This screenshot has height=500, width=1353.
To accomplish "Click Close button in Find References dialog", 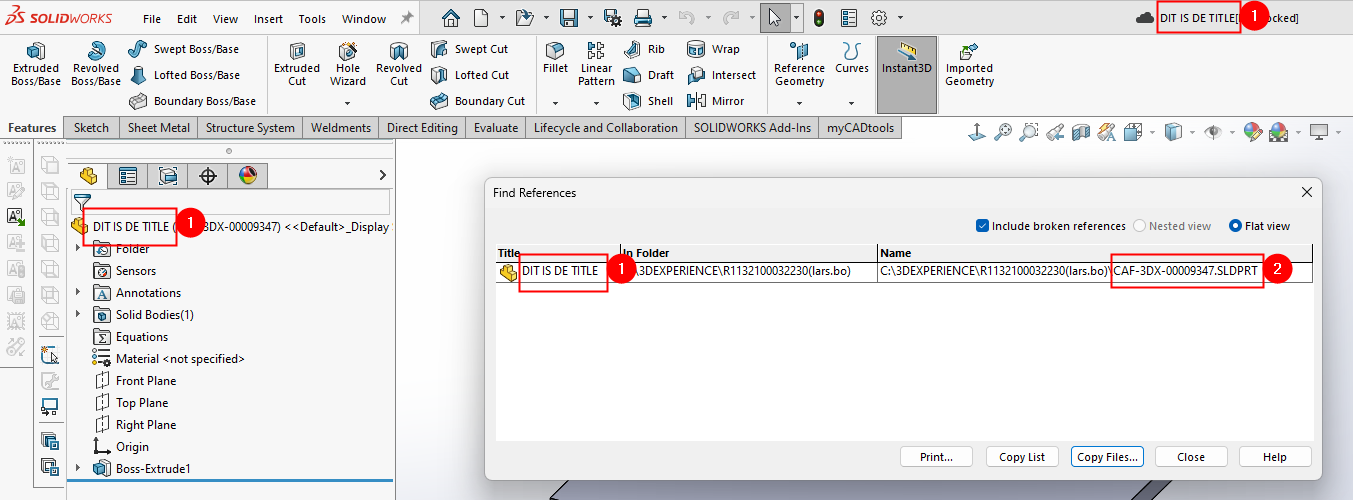I will coord(1191,457).
